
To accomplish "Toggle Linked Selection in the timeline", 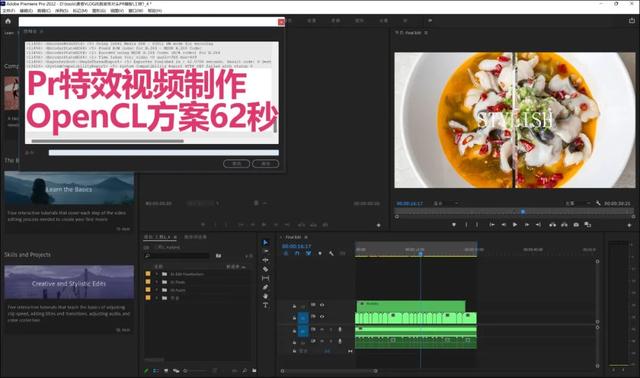I will click(308, 253).
